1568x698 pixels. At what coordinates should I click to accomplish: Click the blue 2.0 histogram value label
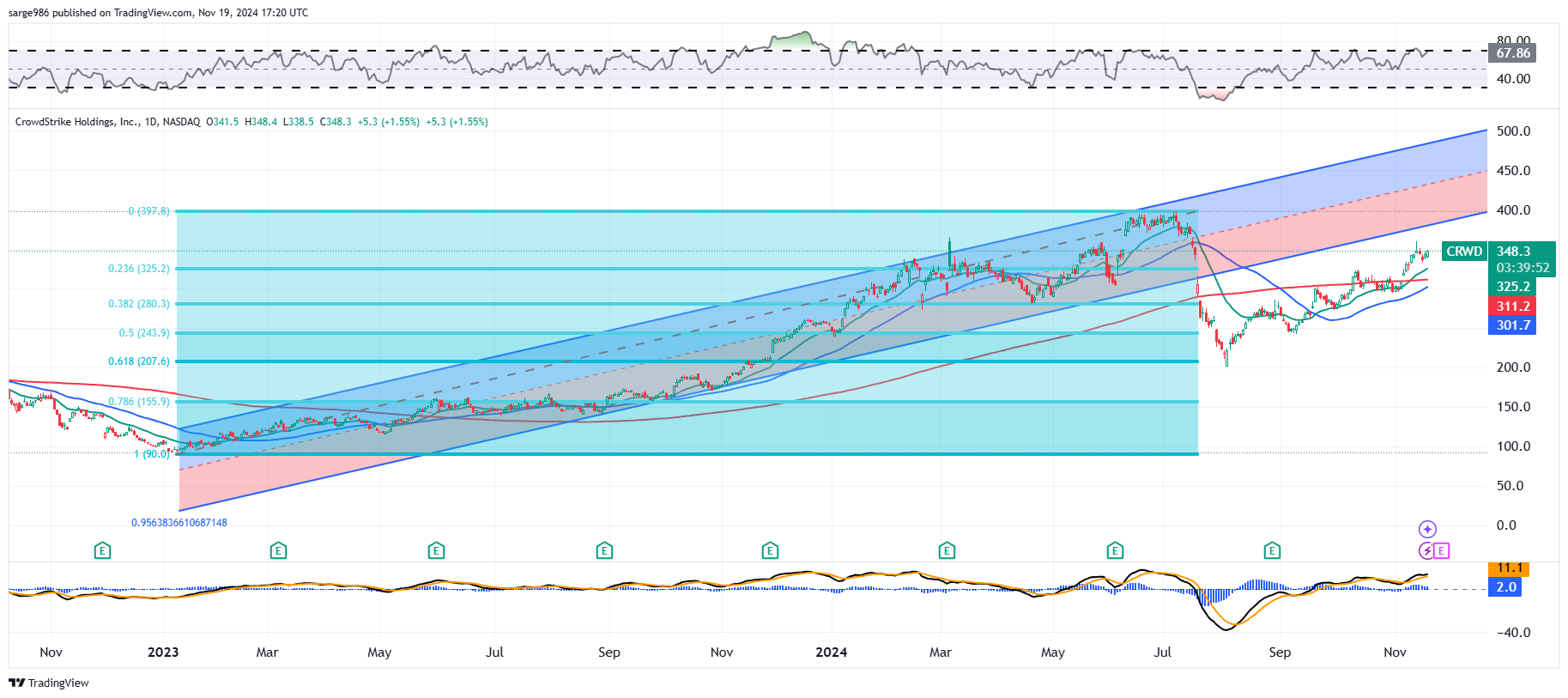(1504, 587)
